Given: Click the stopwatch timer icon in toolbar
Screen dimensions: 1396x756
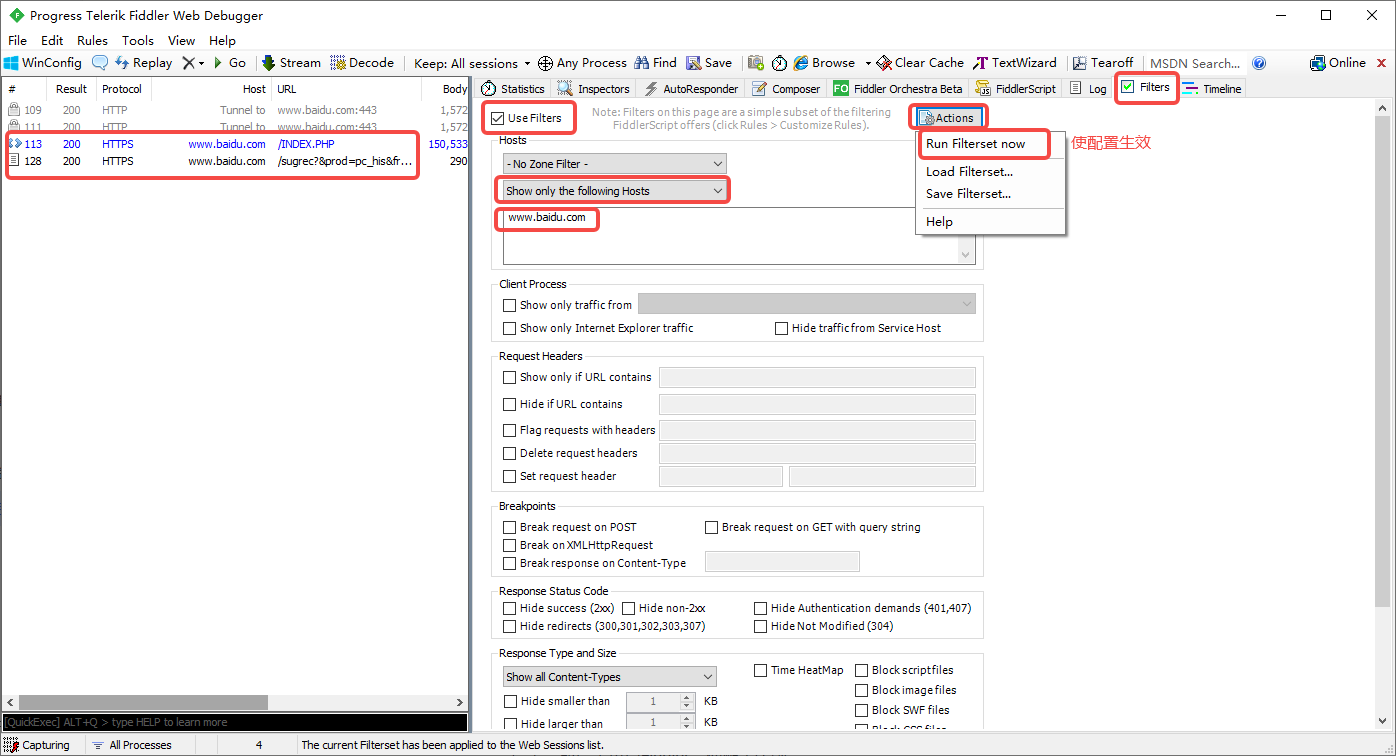Looking at the screenshot, I should [779, 63].
